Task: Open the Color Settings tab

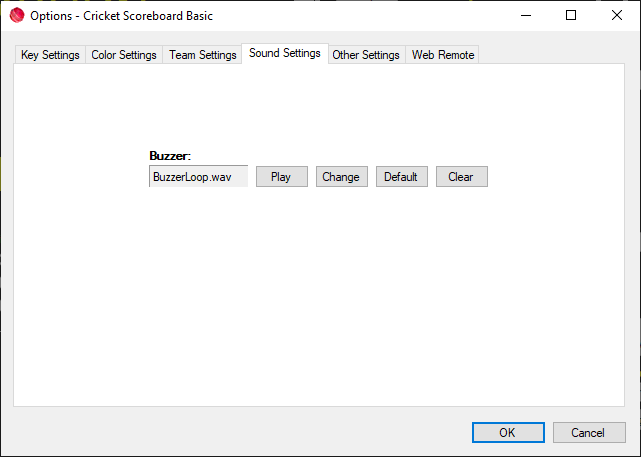Action: pyautogui.click(x=124, y=55)
